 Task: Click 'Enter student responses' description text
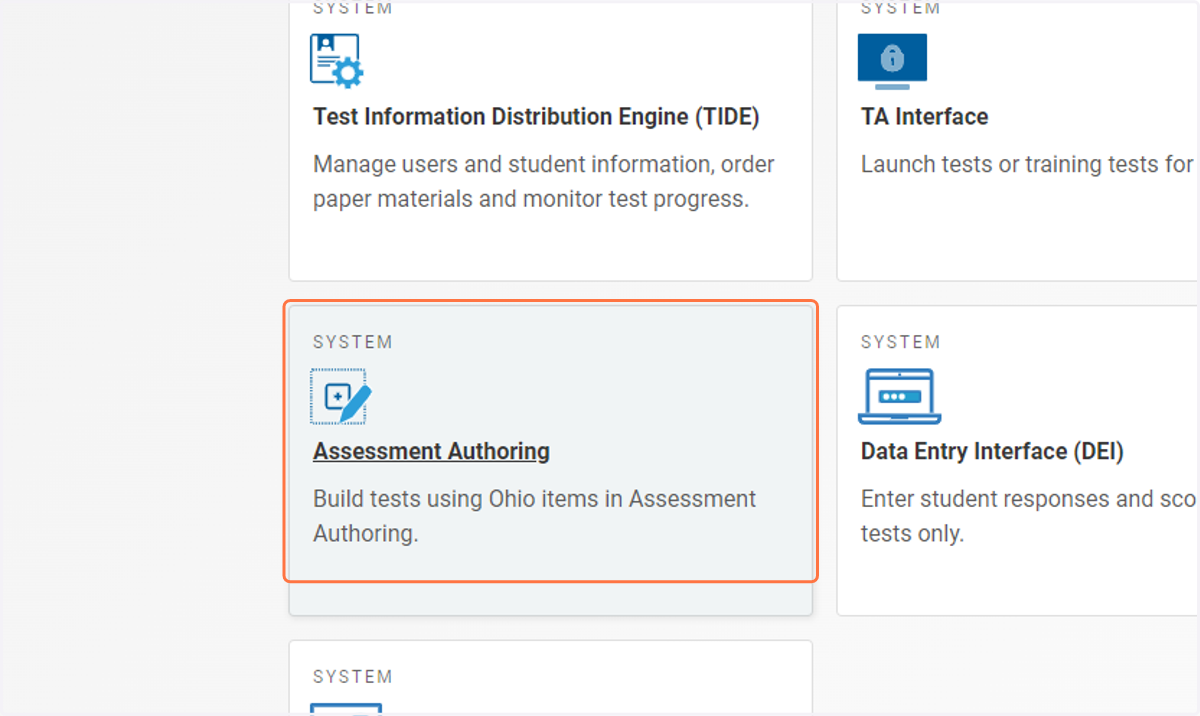coord(1029,516)
